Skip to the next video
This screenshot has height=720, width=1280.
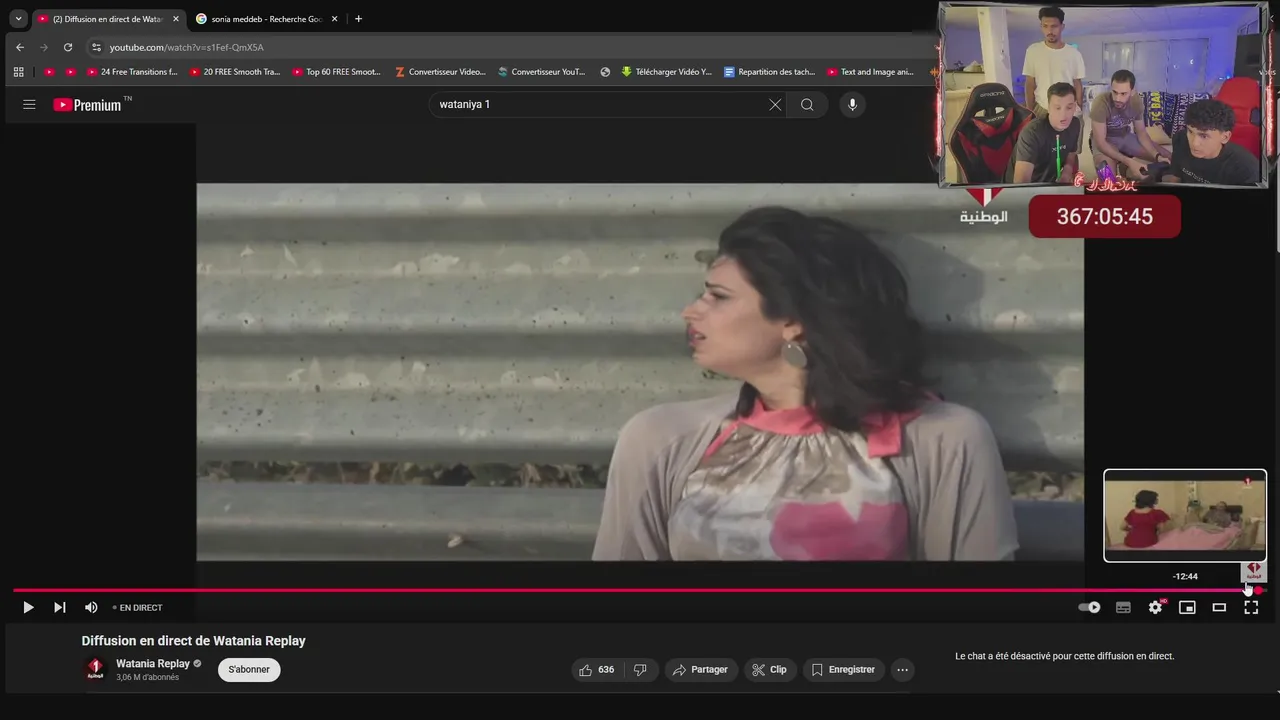59,607
